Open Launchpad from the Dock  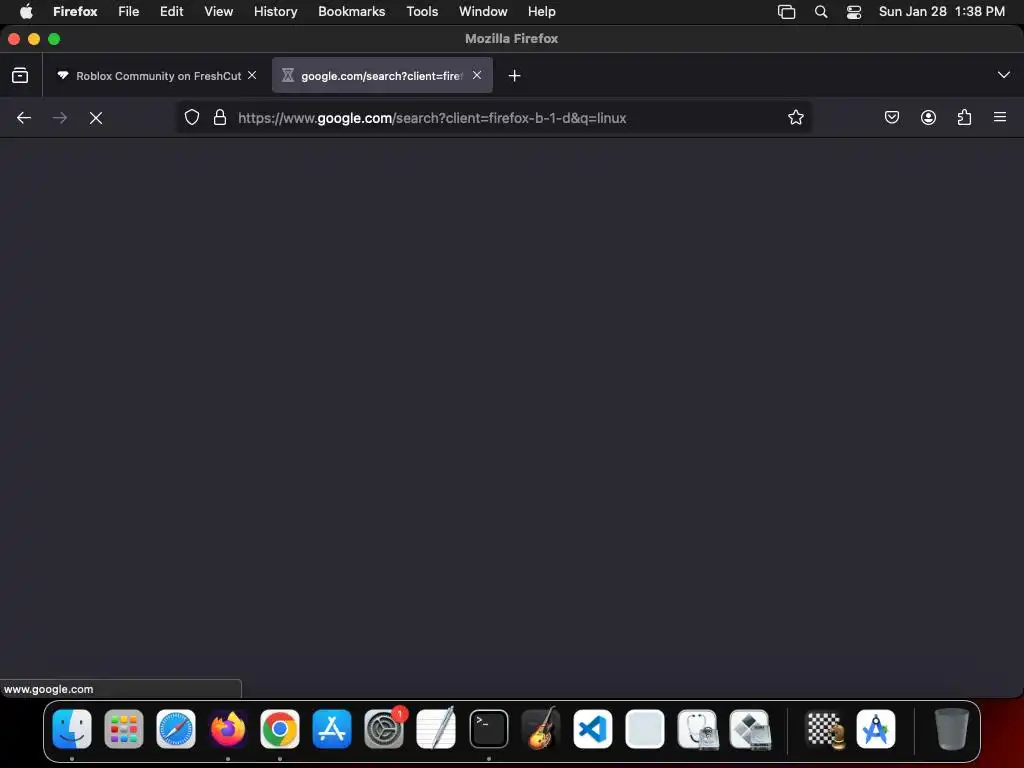pyautogui.click(x=123, y=729)
